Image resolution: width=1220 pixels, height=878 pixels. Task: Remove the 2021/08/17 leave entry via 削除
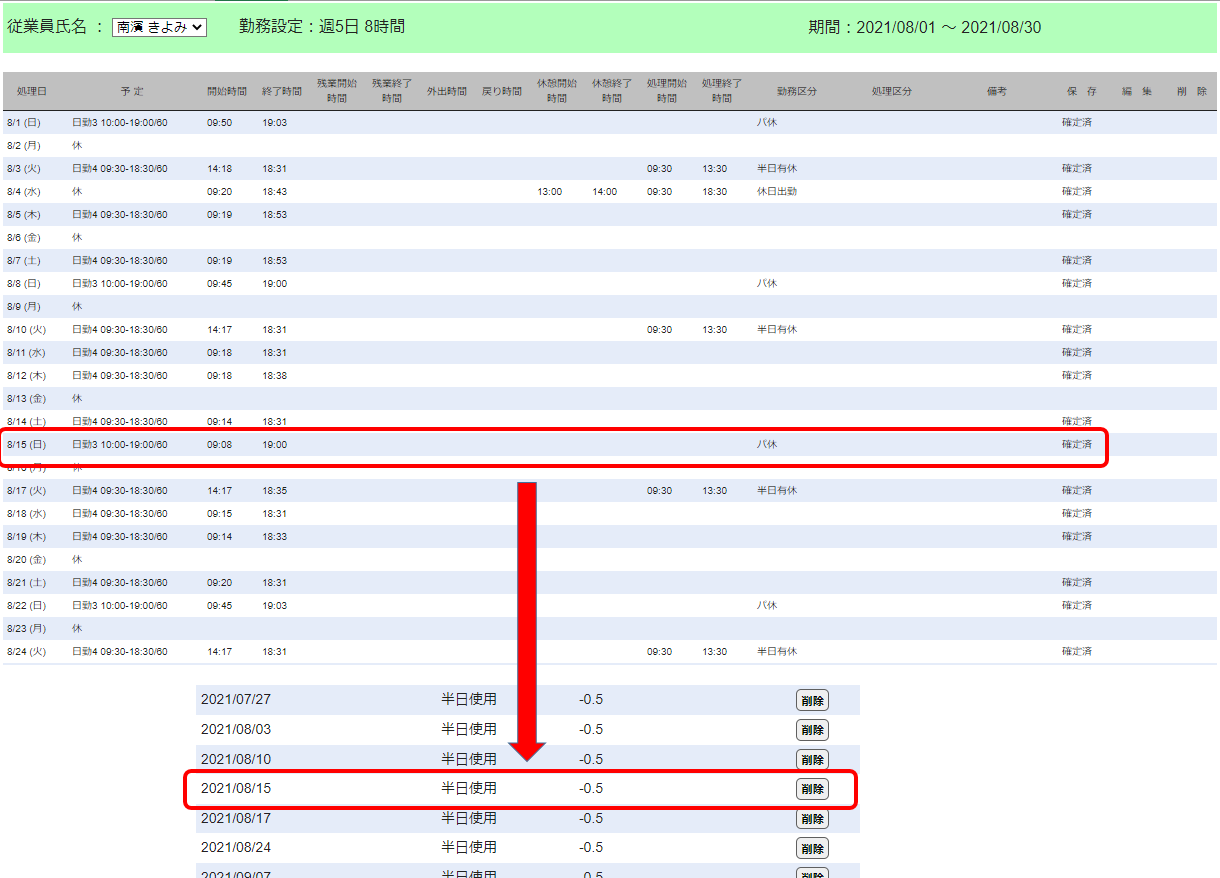pos(812,819)
